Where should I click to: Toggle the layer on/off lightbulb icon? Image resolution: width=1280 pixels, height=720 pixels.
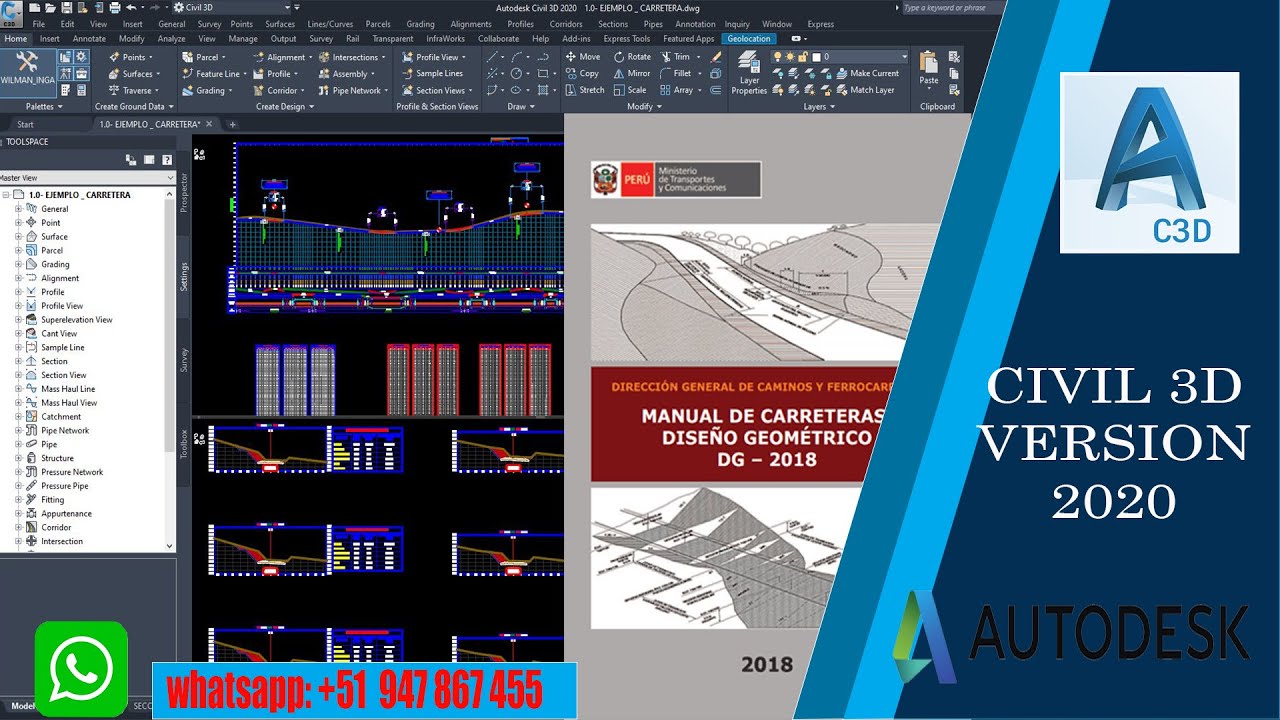coord(776,57)
